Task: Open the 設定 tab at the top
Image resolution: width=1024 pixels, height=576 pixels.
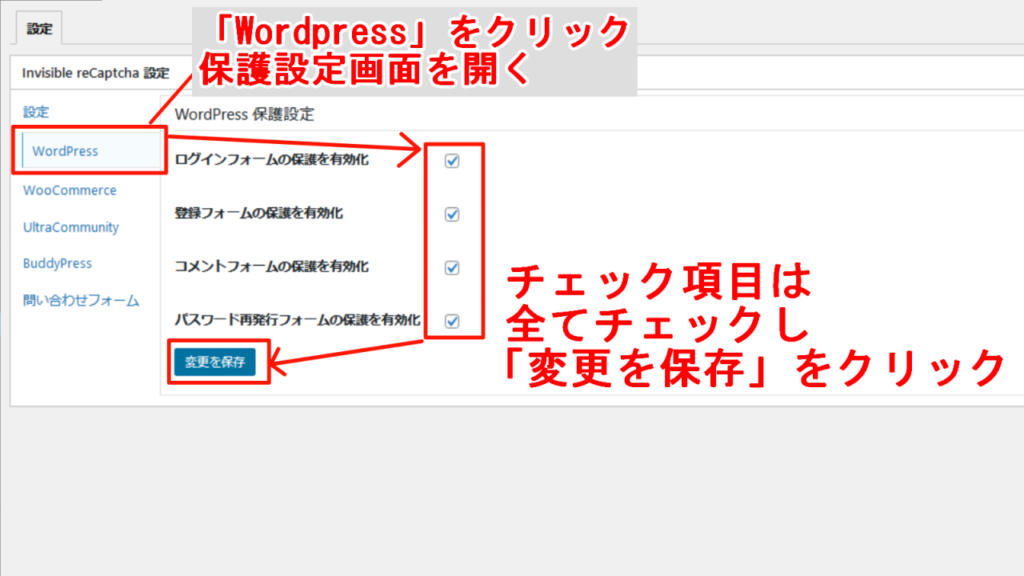Action: pyautogui.click(x=39, y=29)
